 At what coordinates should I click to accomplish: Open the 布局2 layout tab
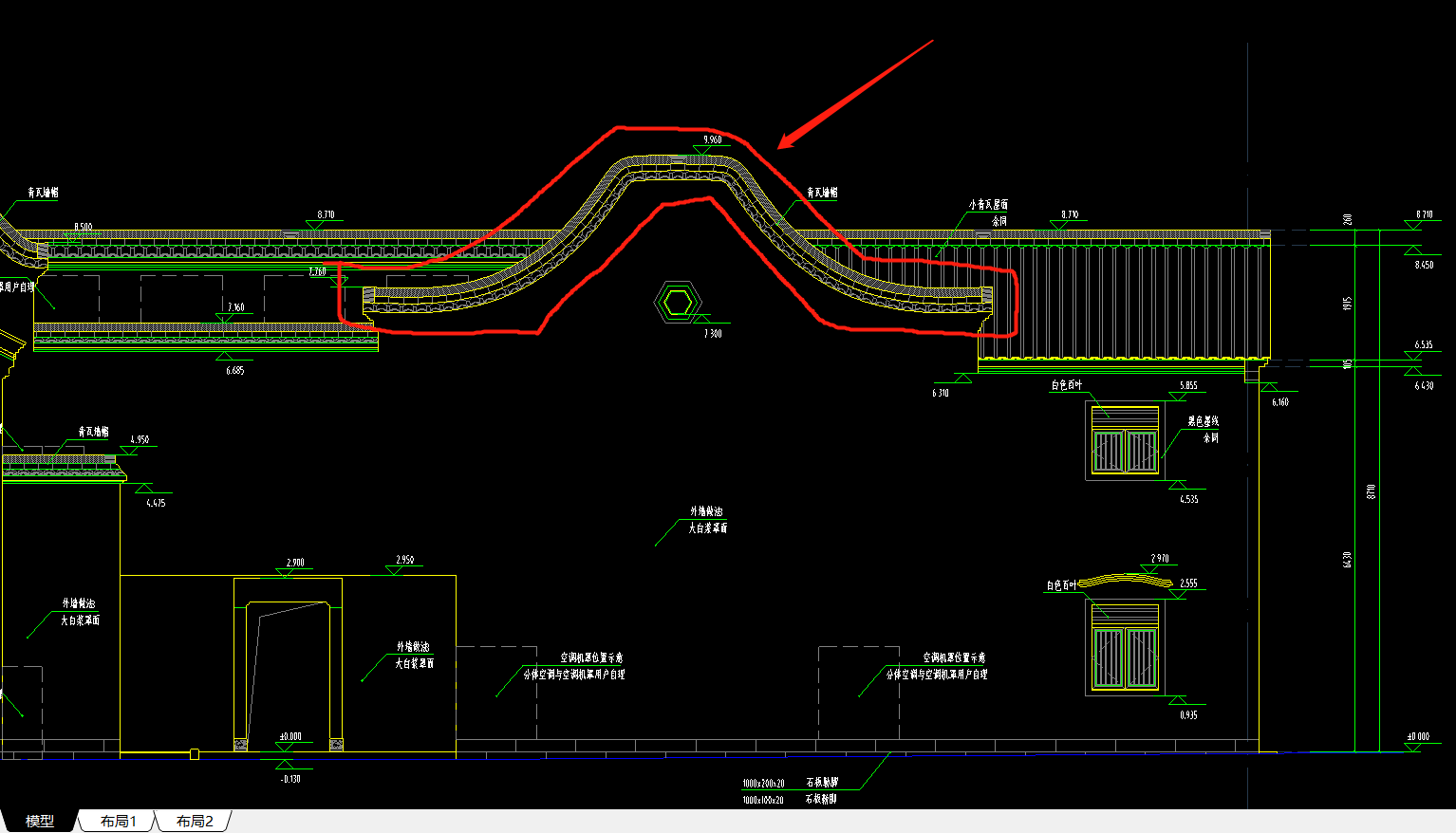195,821
